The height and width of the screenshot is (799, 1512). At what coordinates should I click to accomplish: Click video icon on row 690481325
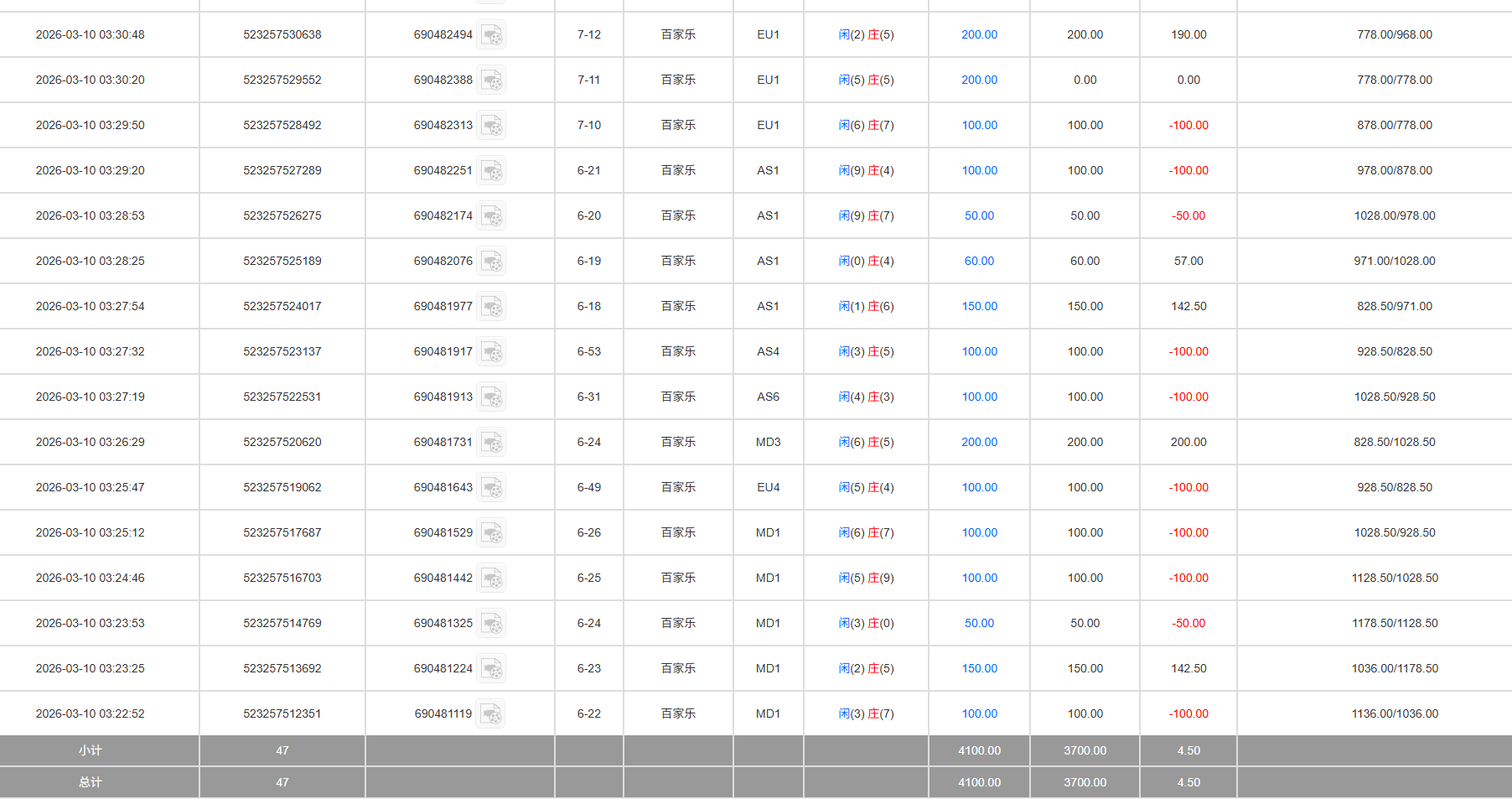[493, 623]
